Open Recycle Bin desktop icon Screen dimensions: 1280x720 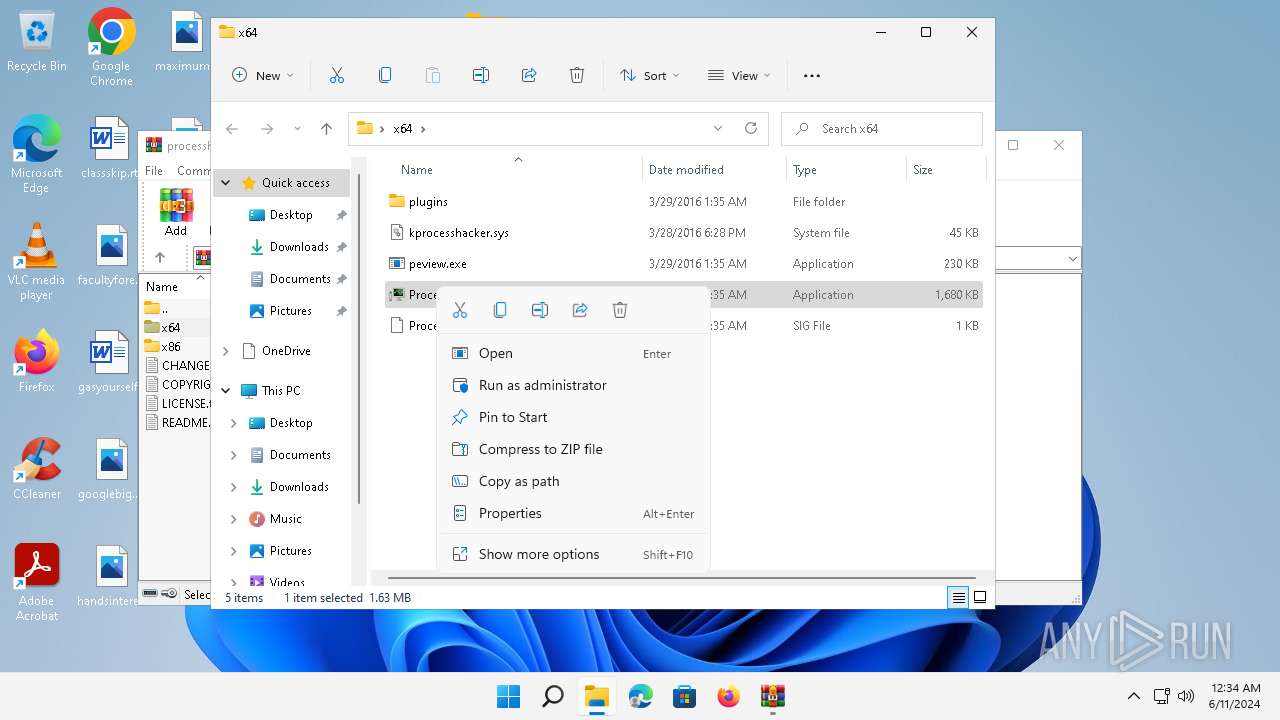36,42
